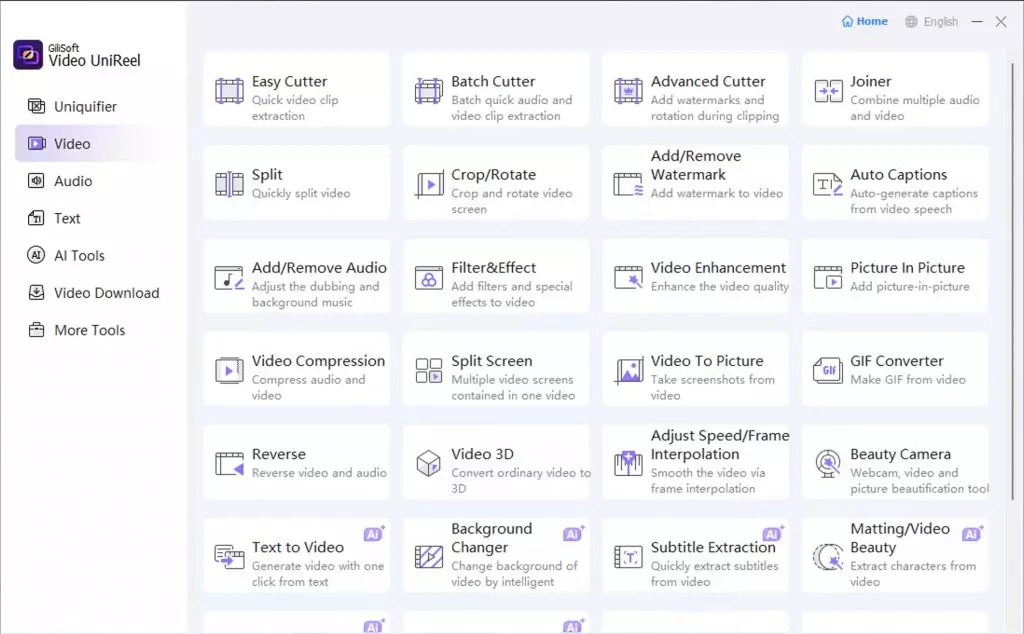The image size is (1024, 634).
Task: Click the Home link
Action: tap(863, 20)
